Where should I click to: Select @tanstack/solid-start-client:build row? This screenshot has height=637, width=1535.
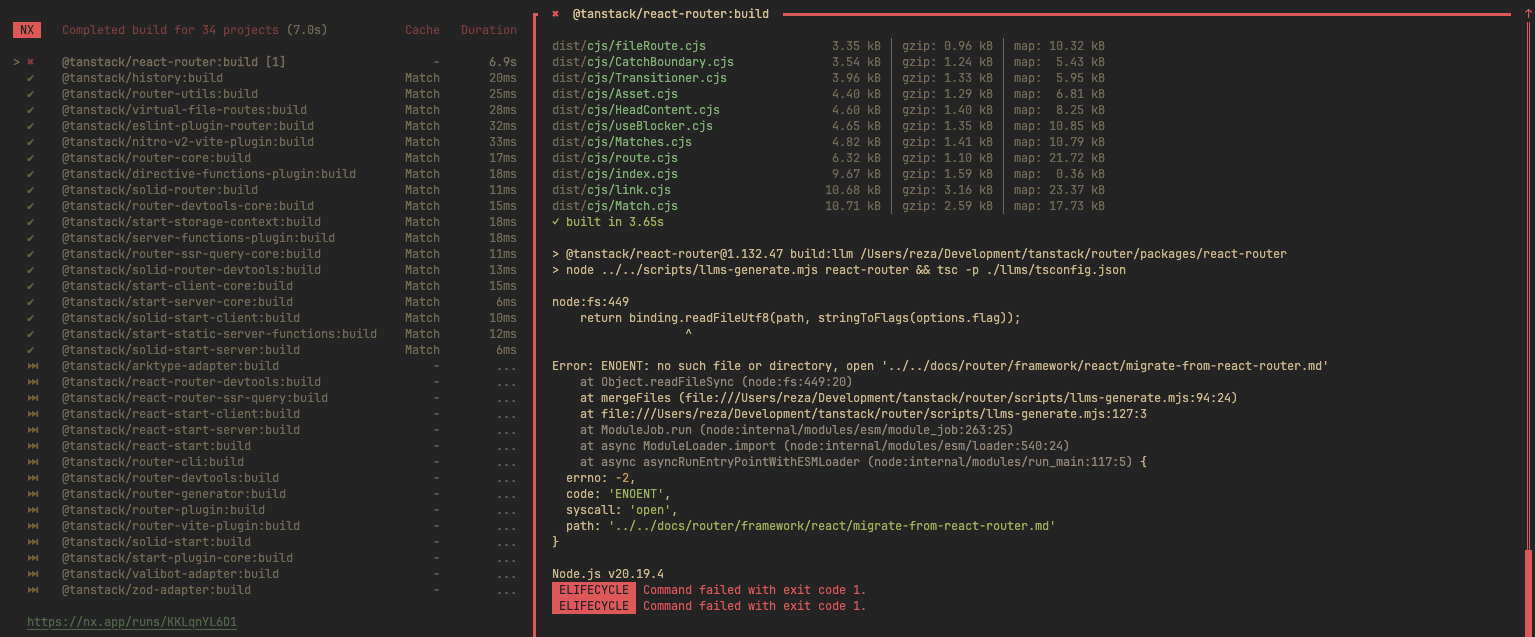coord(265,318)
